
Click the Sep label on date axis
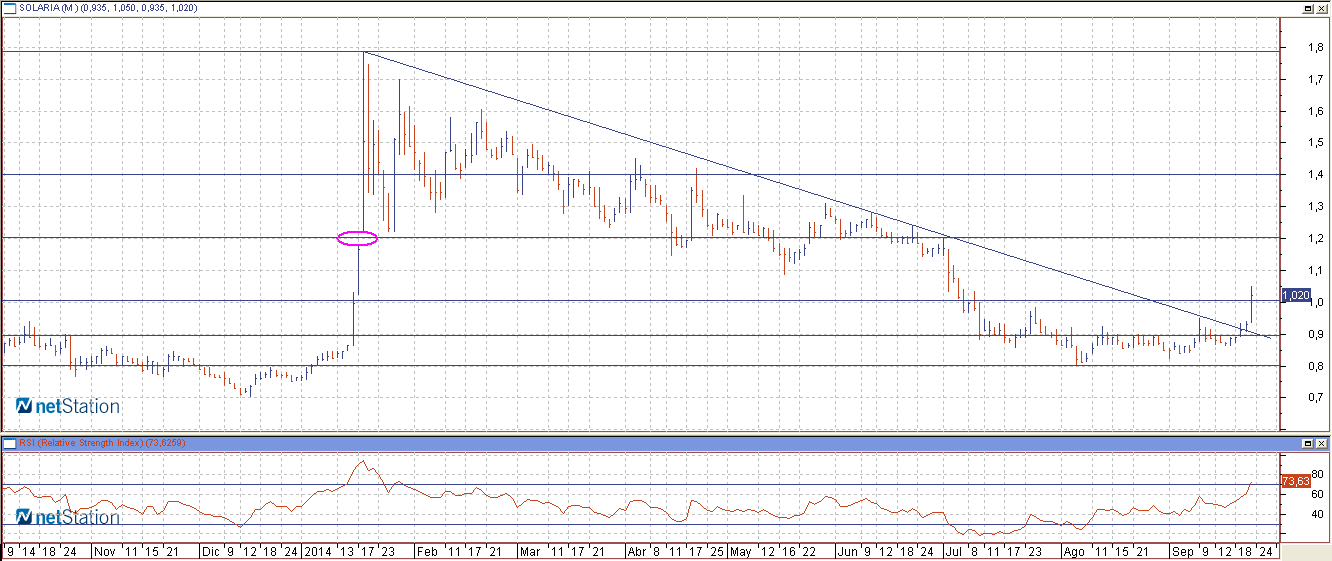[x=1182, y=551]
